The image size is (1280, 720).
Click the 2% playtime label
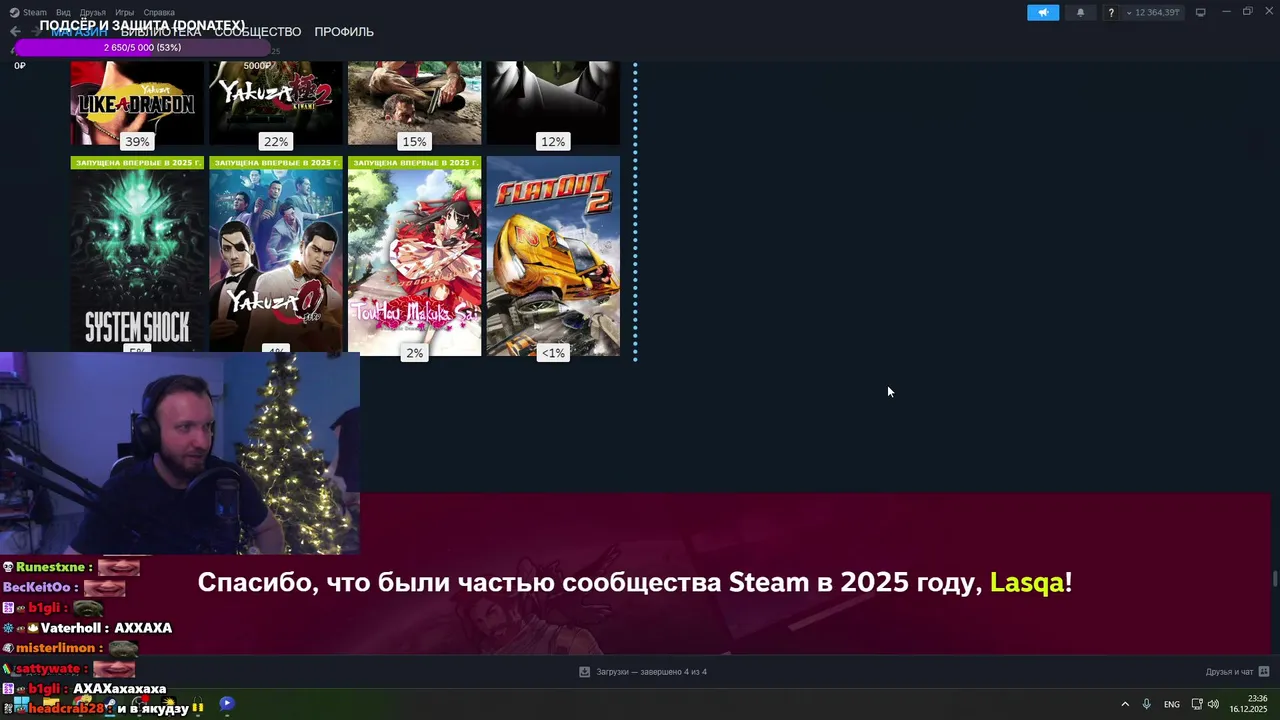click(x=414, y=353)
